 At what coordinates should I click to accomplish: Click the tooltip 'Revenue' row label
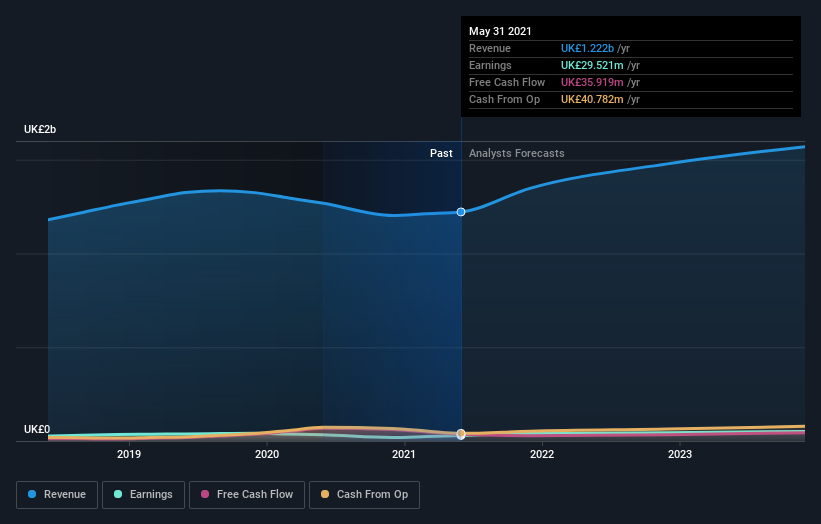(490, 48)
